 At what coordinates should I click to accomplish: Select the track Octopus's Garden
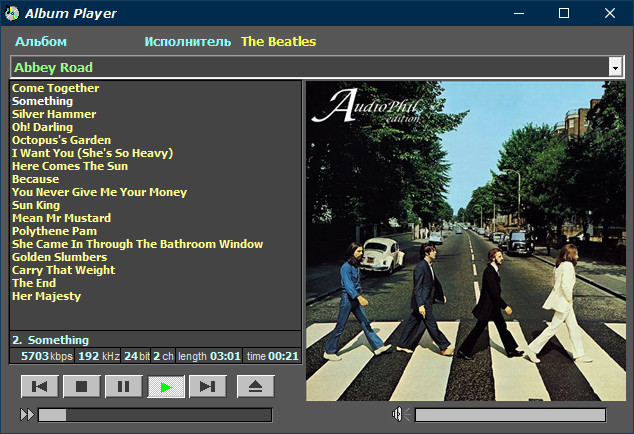point(61,140)
